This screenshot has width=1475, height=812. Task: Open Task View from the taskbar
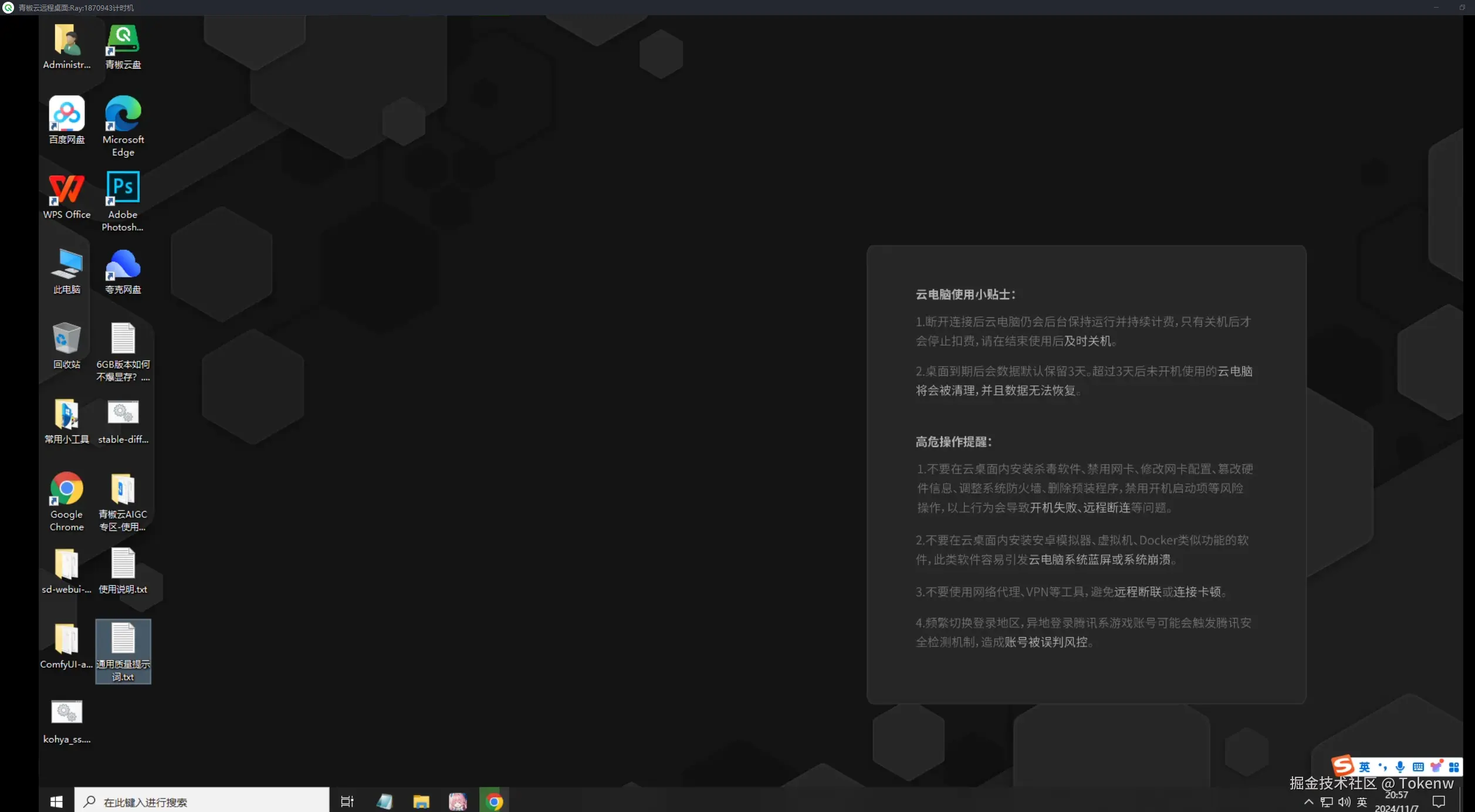pyautogui.click(x=347, y=801)
